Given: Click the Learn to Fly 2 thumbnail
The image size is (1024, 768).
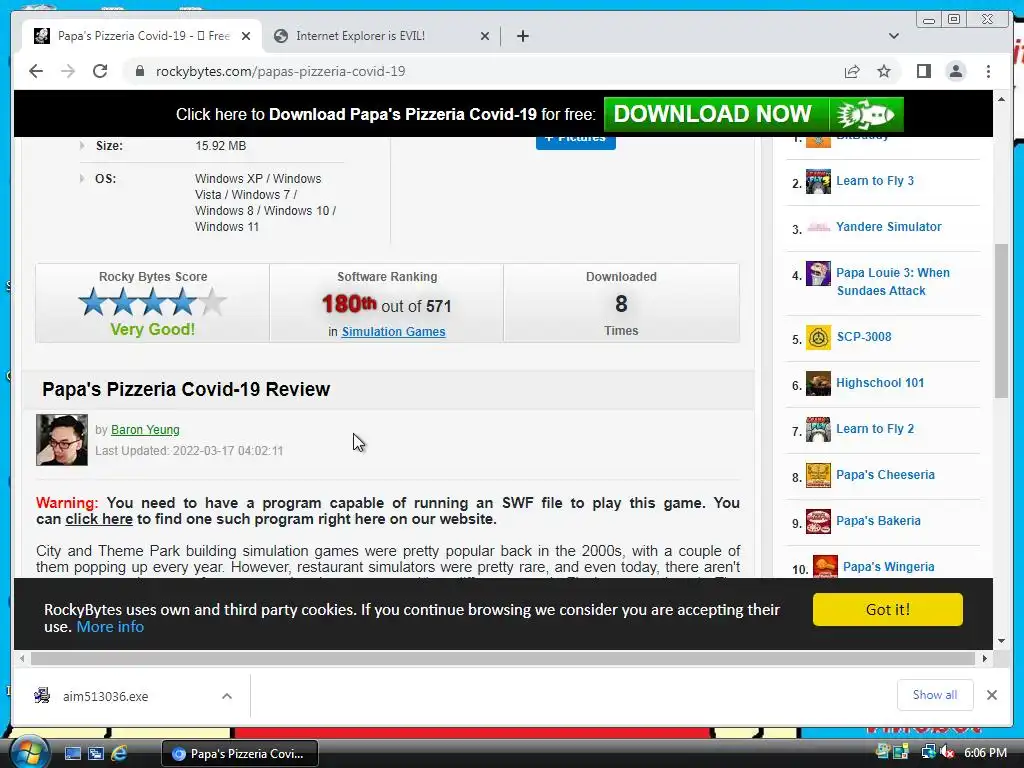Looking at the screenshot, I should 818,430.
